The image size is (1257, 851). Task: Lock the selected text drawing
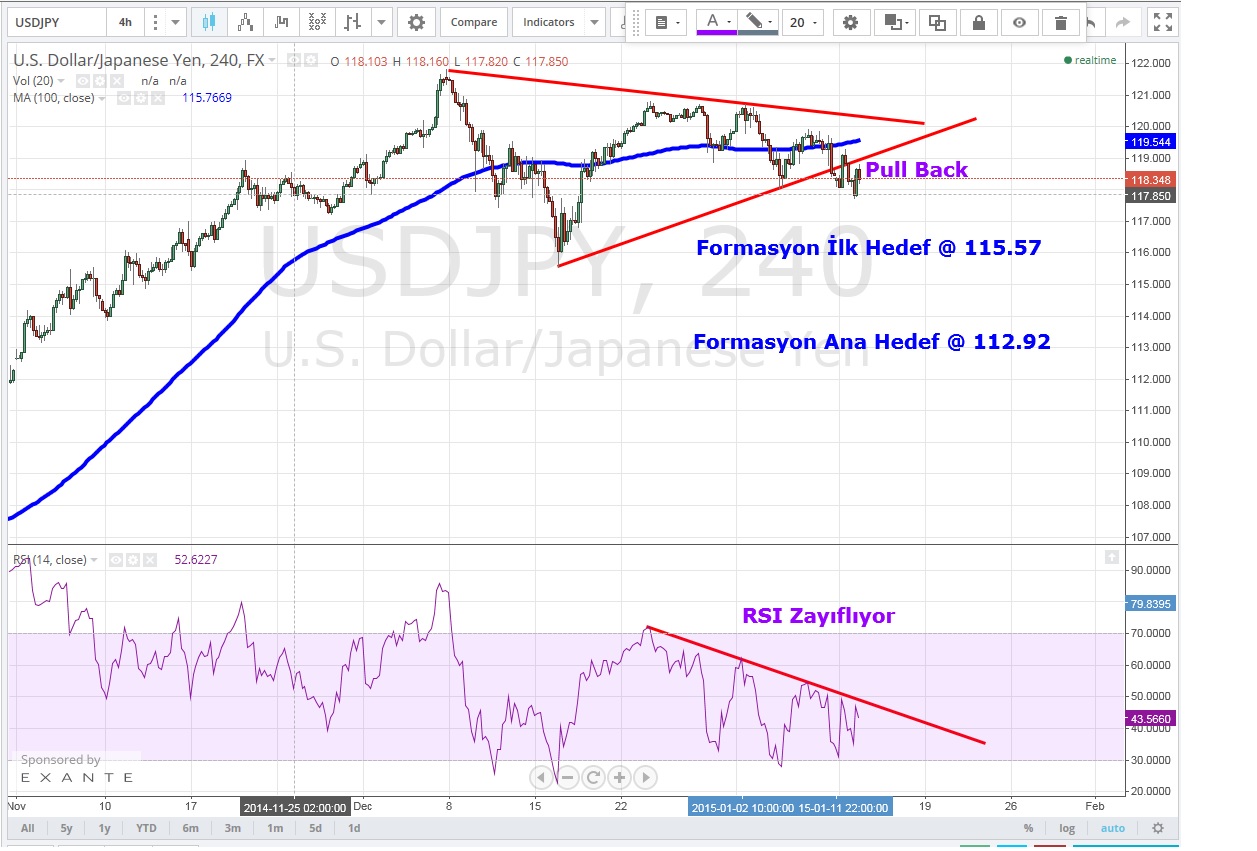point(978,22)
